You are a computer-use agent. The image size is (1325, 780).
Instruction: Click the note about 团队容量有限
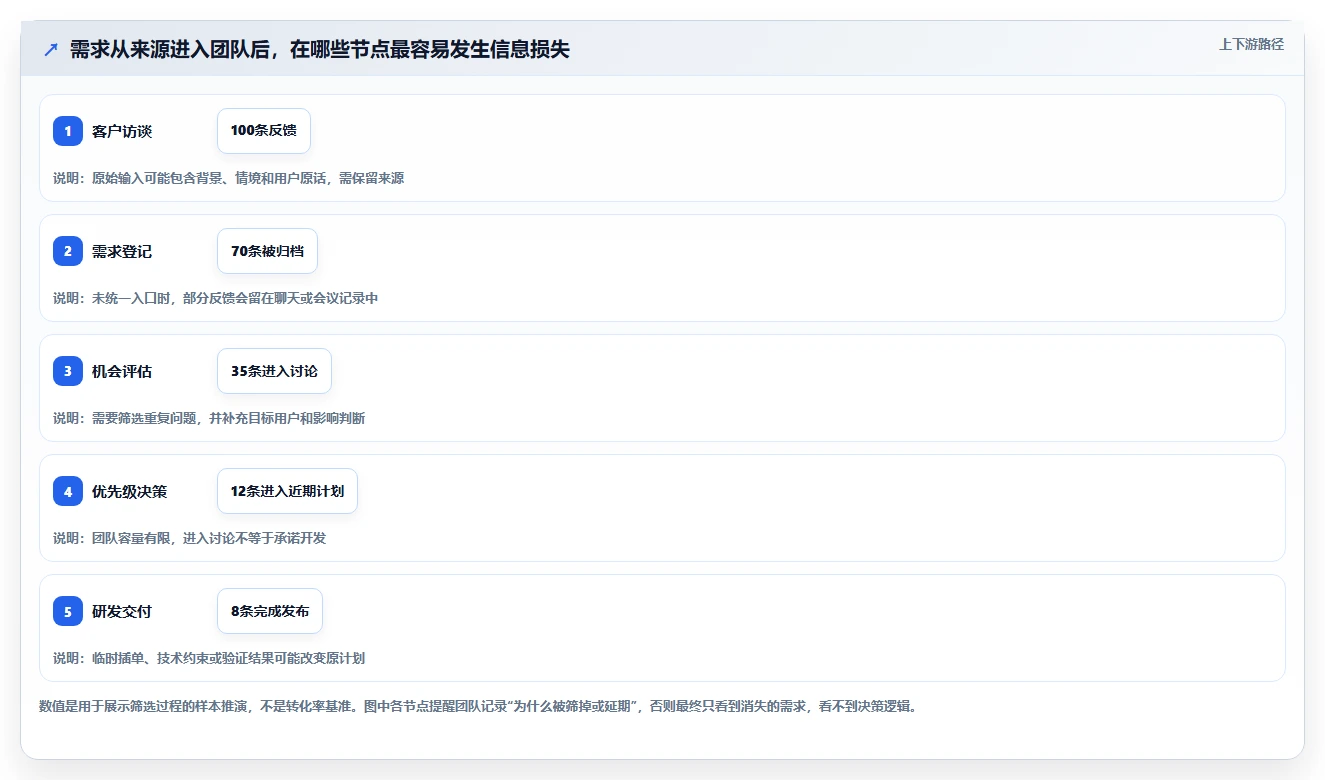coord(190,538)
